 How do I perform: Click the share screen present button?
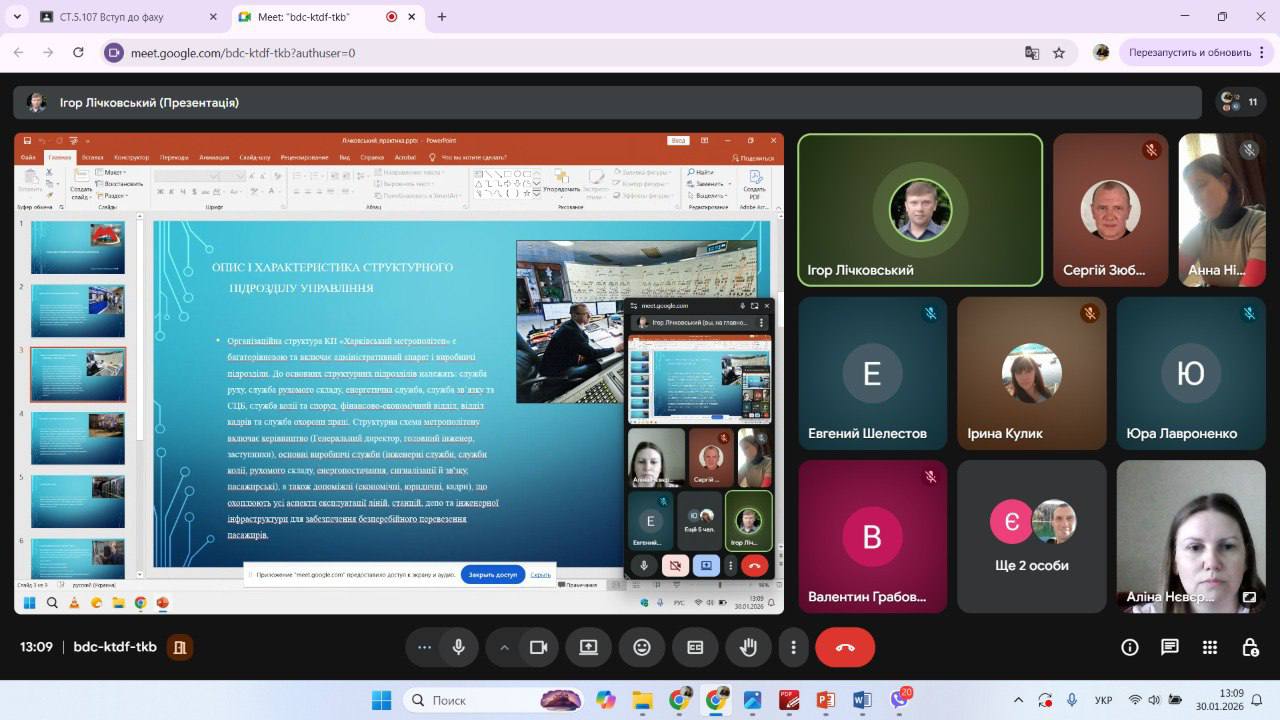point(588,647)
